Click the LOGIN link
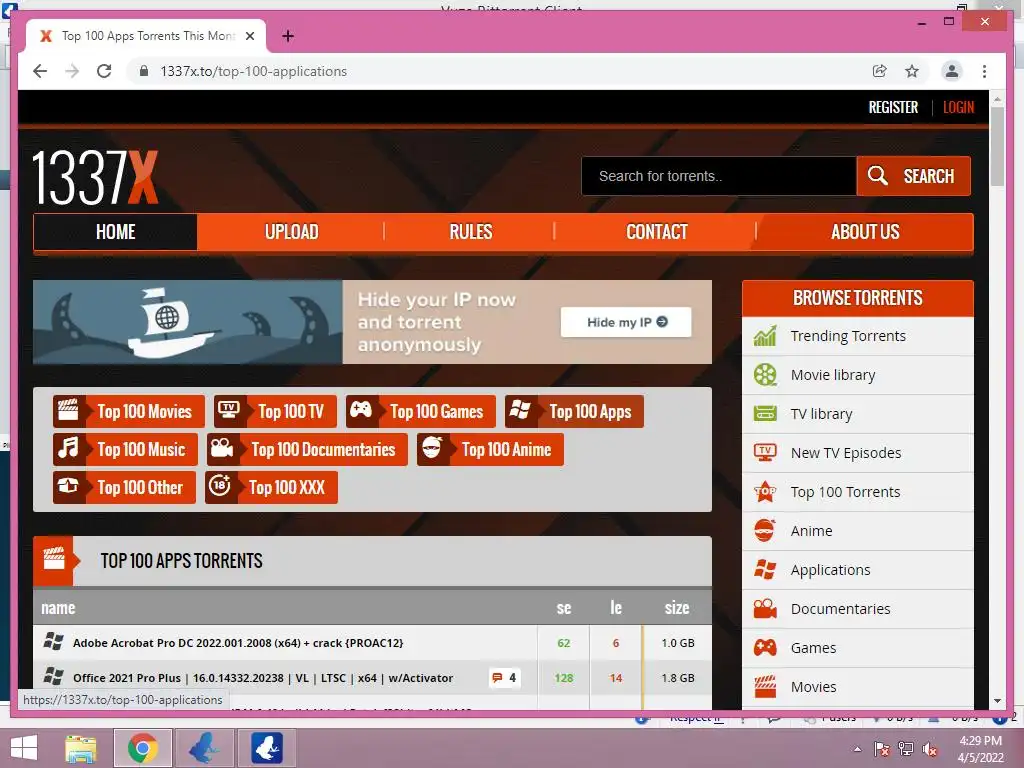 (x=958, y=107)
